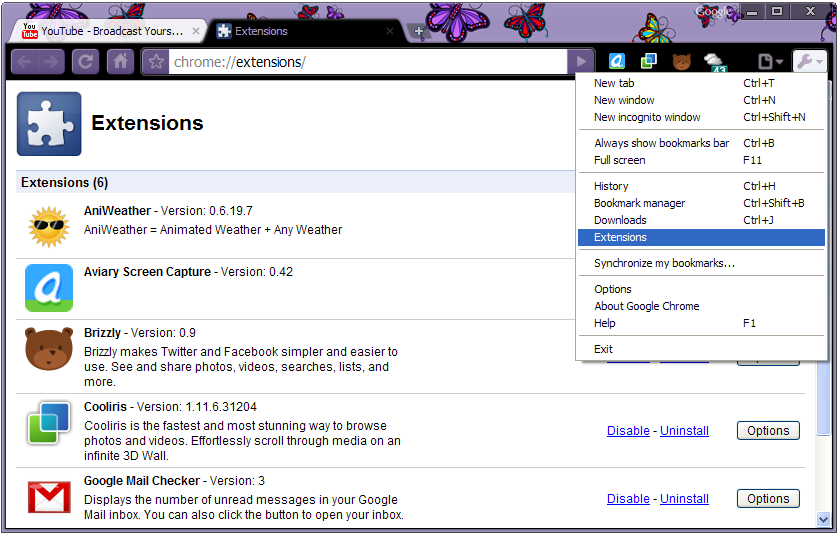Bookmark this page with the star icon
Image resolution: width=839 pixels, height=535 pixels.
tap(156, 62)
